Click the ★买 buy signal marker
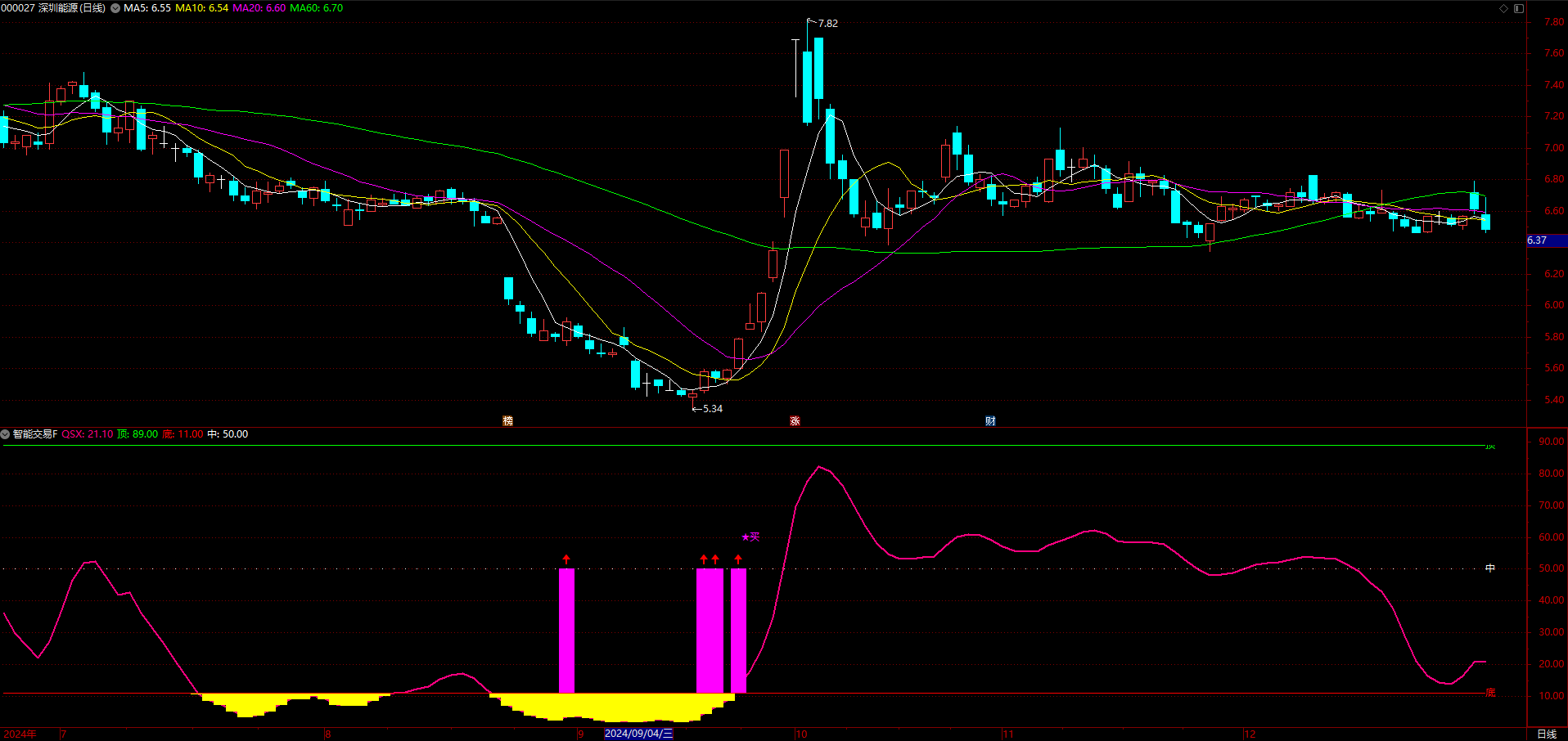Viewport: 1568px width, 741px height. [750, 537]
